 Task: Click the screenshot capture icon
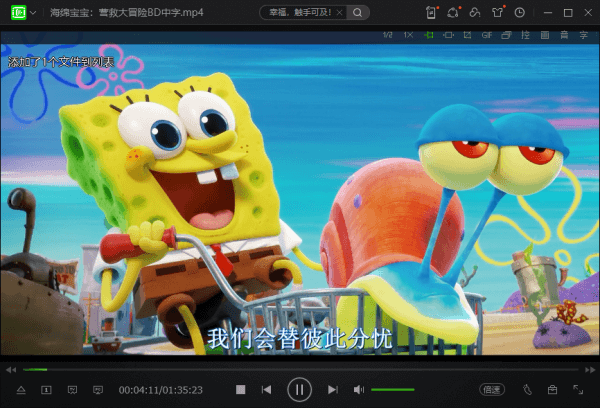467,35
